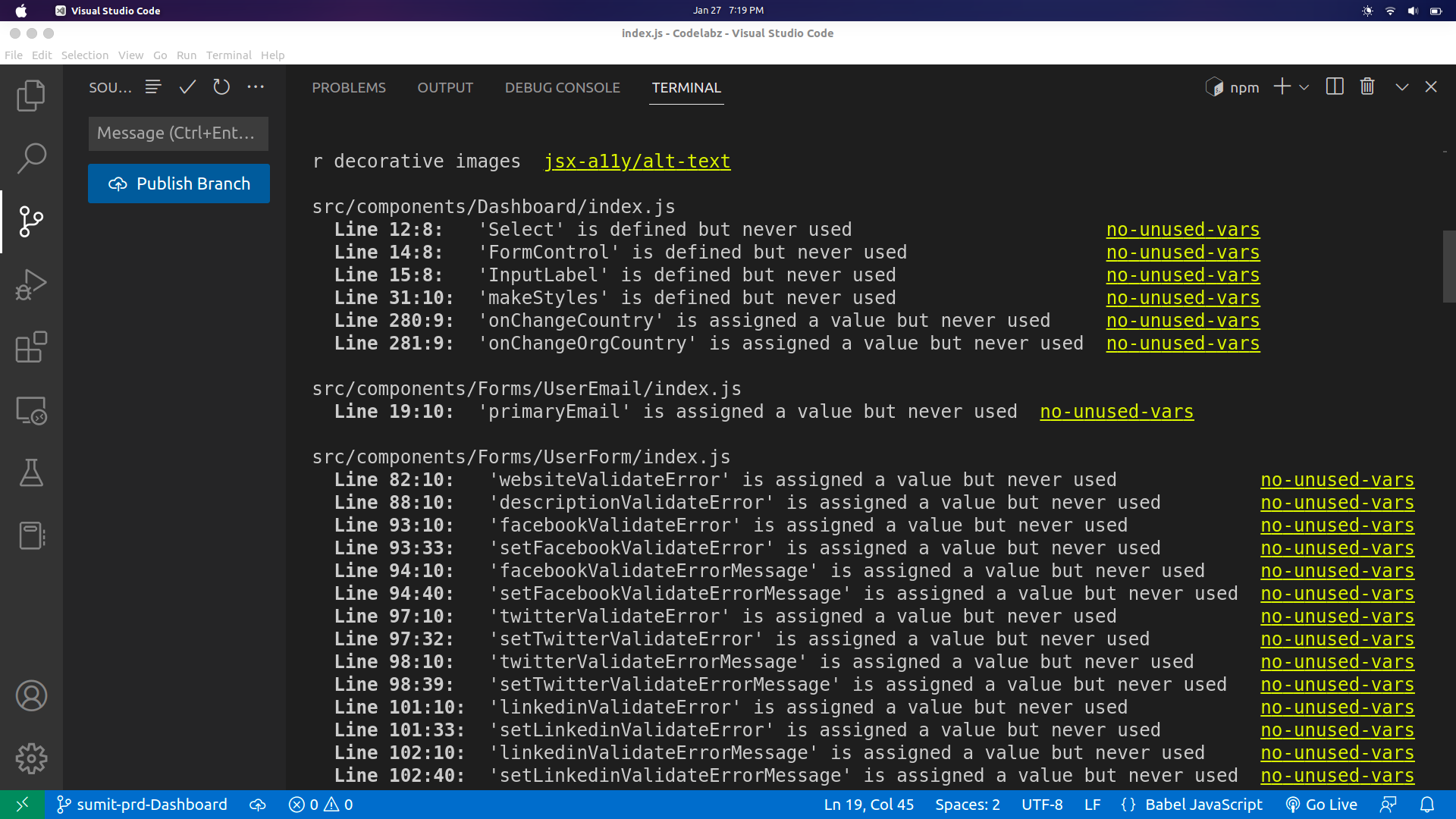The width and height of the screenshot is (1456, 819).
Task: Kill the active terminal with the trash icon
Action: tap(1367, 86)
